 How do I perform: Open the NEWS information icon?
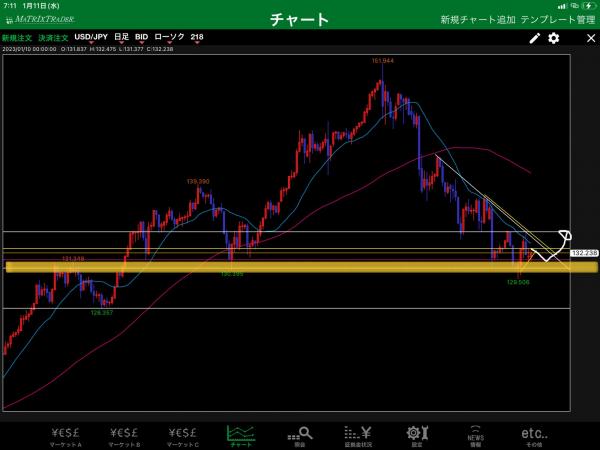(475, 436)
